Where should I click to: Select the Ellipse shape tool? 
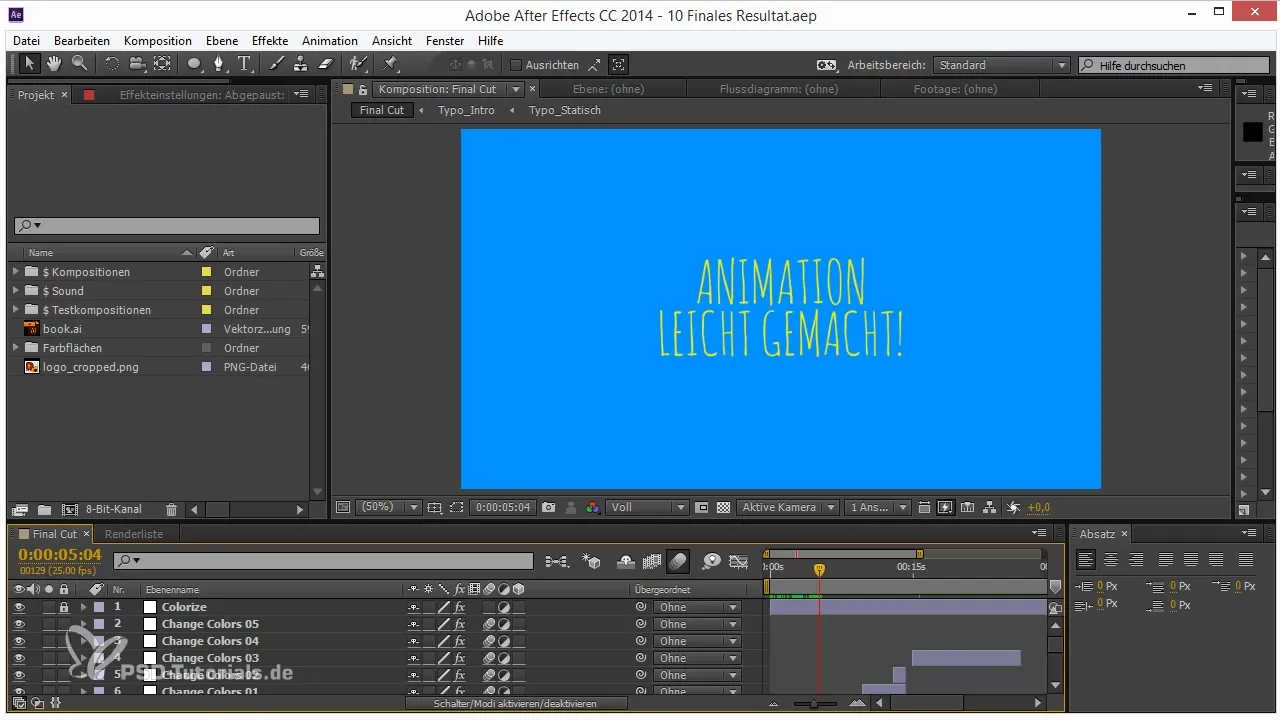[x=195, y=64]
